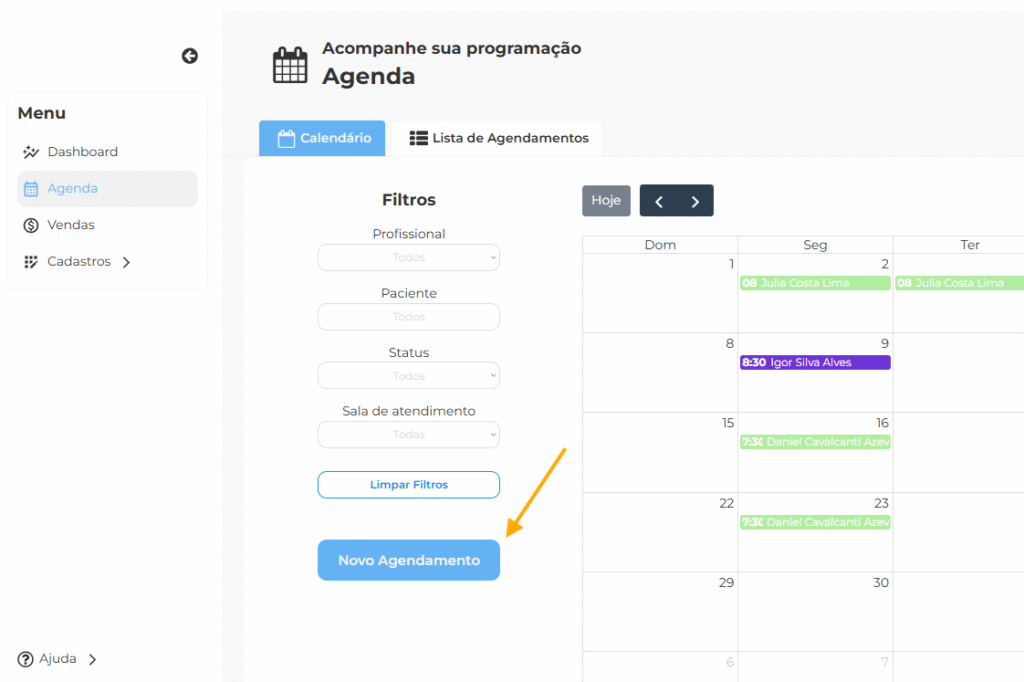Viewport: 1024px width, 682px height.
Task: Expand the Cadastros submenu chevron
Action: [126, 262]
